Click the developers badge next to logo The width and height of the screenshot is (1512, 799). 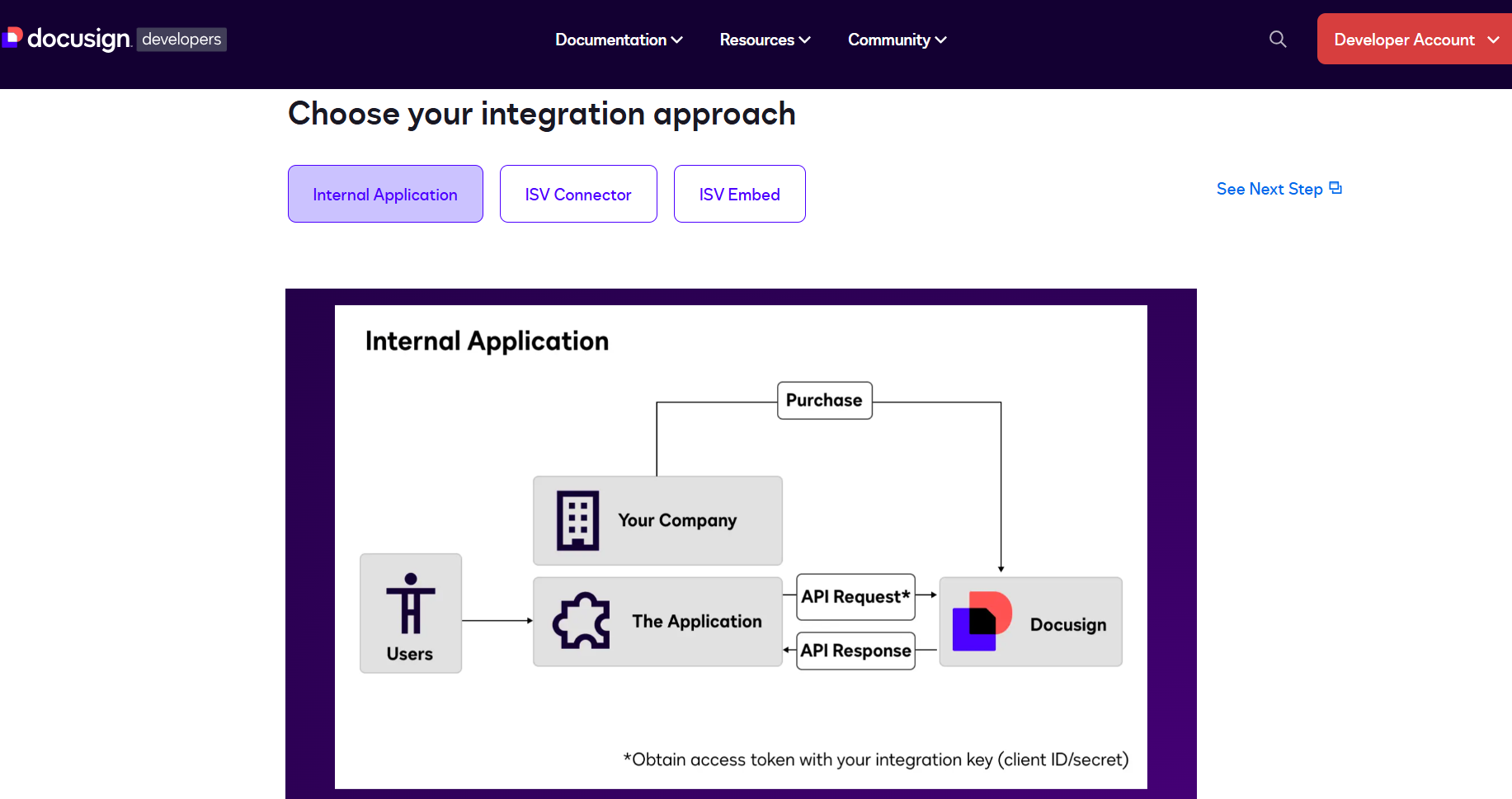(x=181, y=39)
